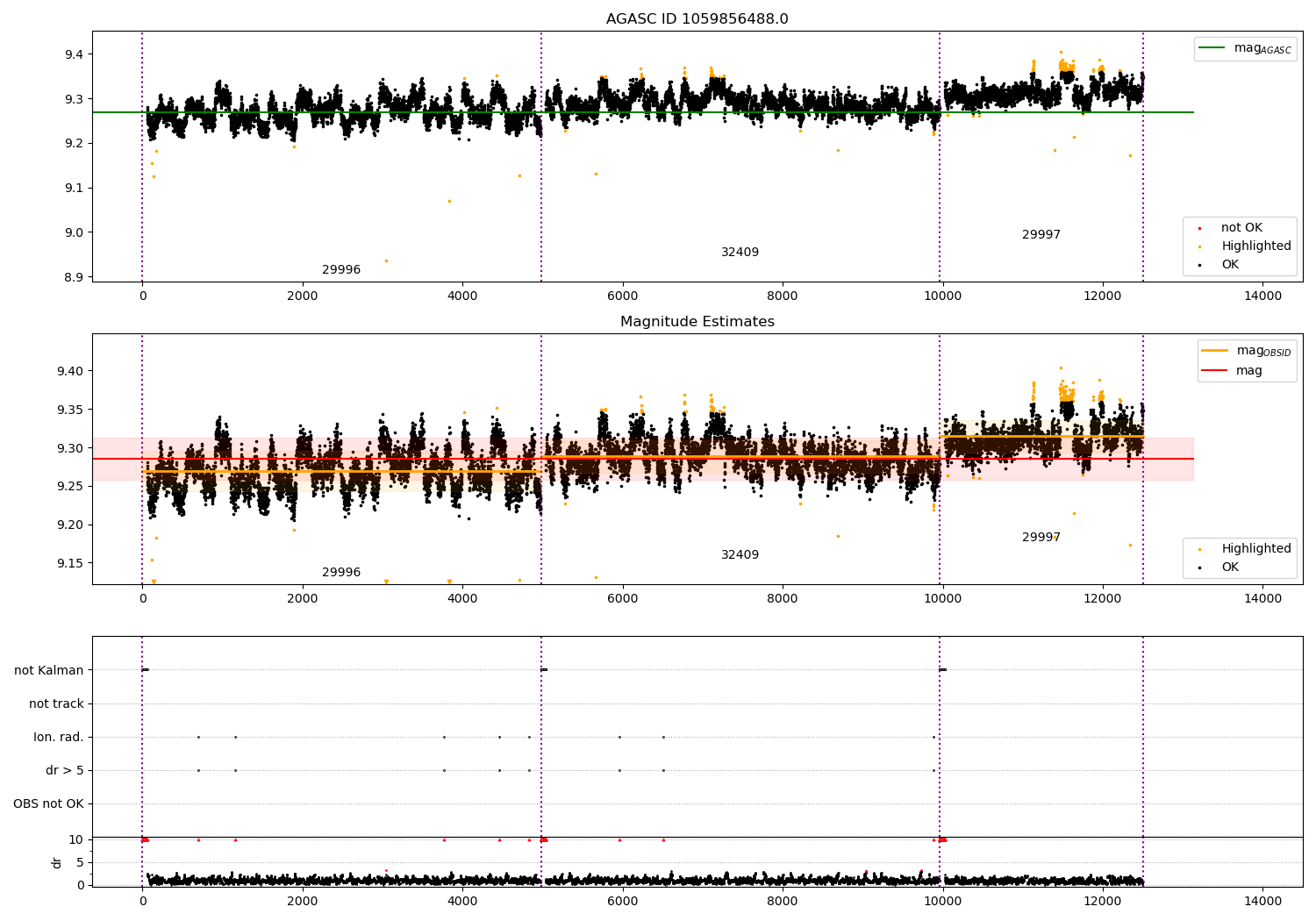Click the 'not track' axis label
Image resolution: width=1316 pixels, height=921 pixels.
[x=56, y=704]
